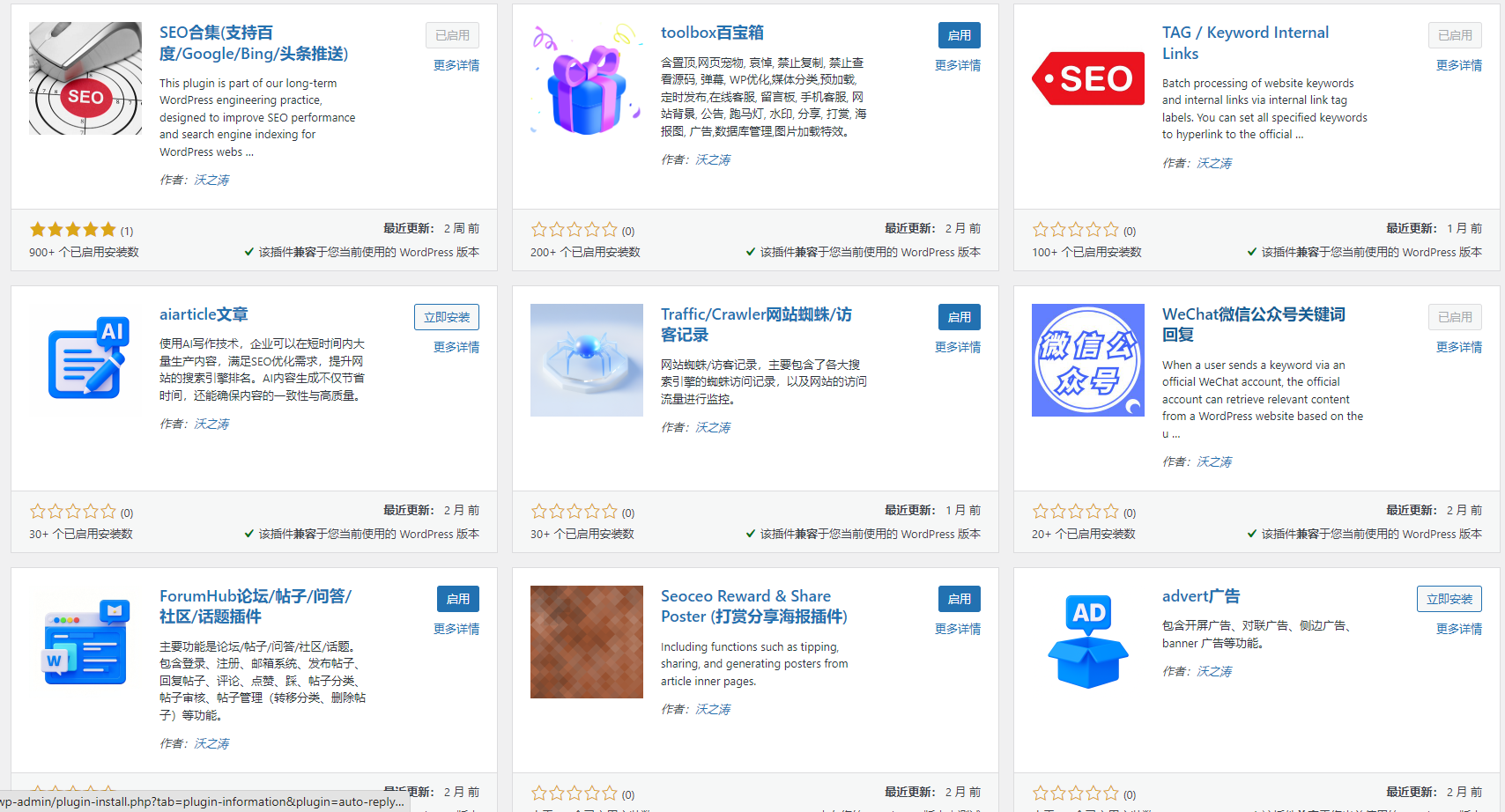Click the empty star rating on WeChat card
The image size is (1505, 812).
(1076, 512)
